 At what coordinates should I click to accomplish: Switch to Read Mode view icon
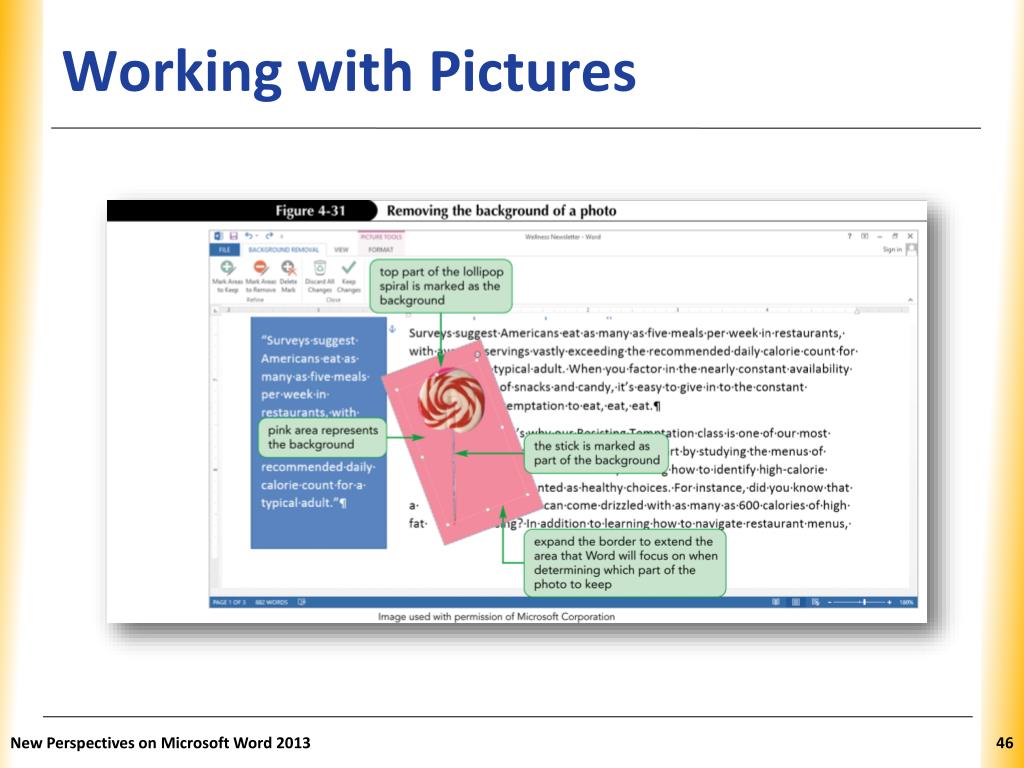pyautogui.click(x=776, y=602)
